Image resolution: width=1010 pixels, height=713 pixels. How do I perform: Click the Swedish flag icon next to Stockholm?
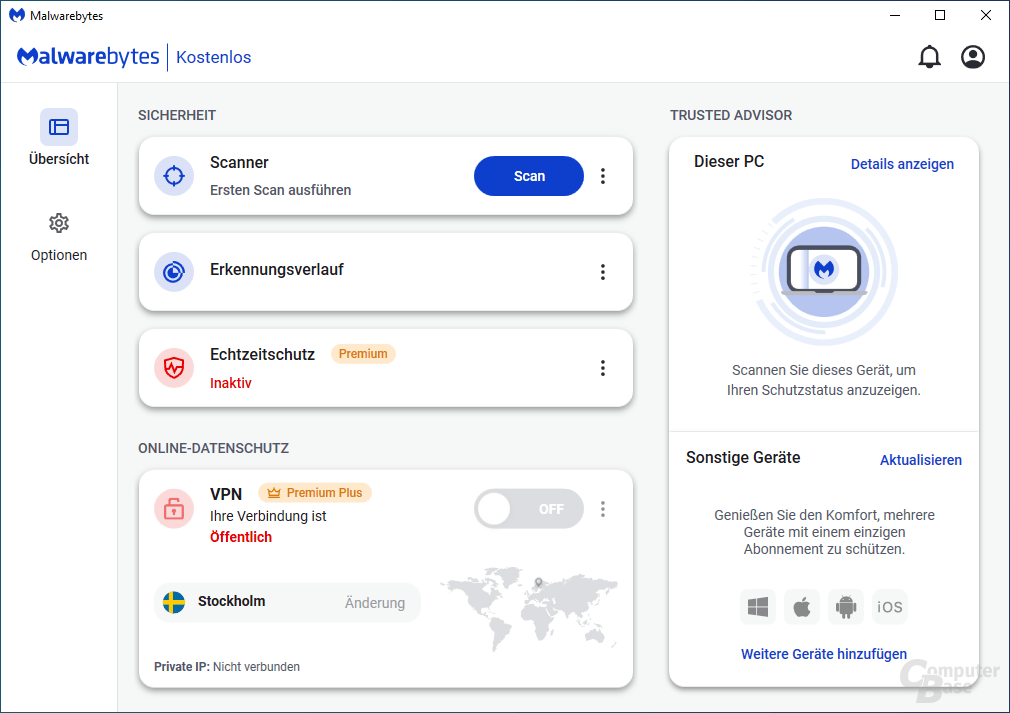[174, 602]
